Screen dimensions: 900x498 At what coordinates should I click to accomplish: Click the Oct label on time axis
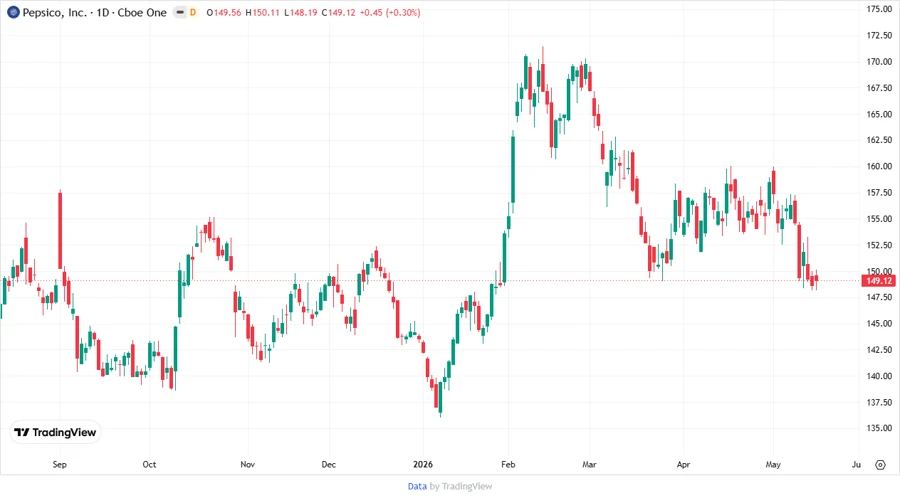pyautogui.click(x=149, y=464)
